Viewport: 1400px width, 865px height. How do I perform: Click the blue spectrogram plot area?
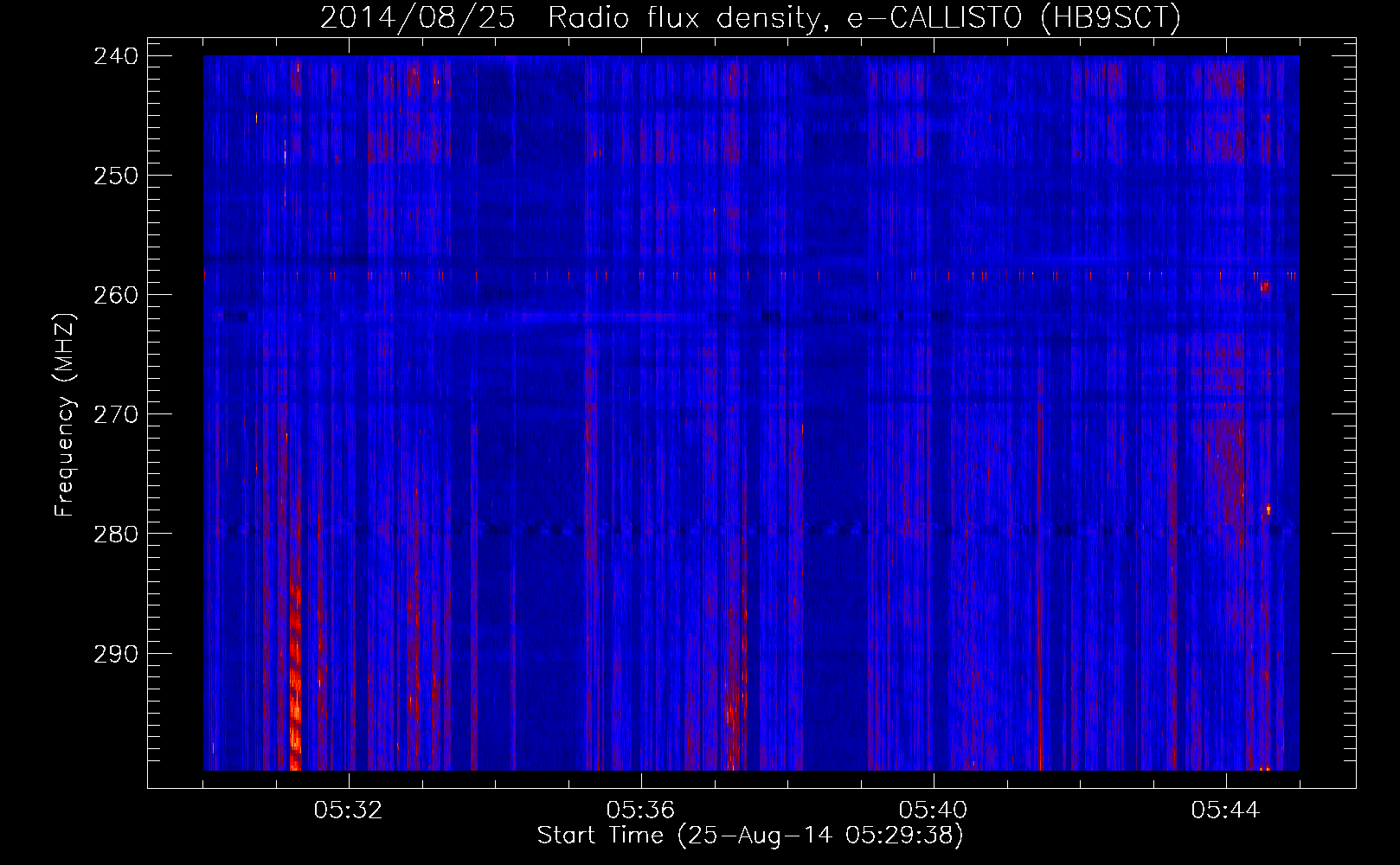click(751, 413)
